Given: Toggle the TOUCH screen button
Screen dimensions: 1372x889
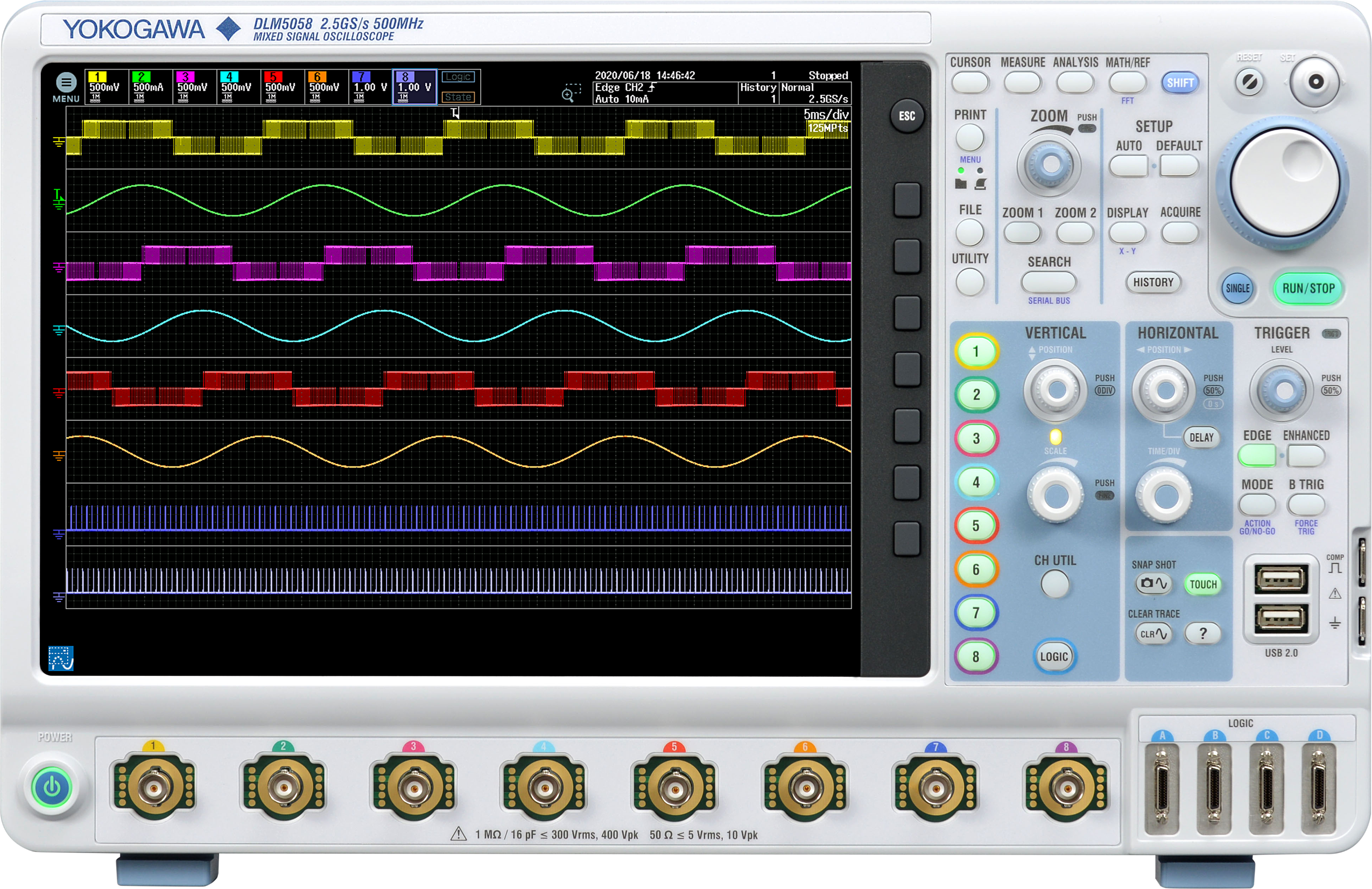Looking at the screenshot, I should (1203, 584).
